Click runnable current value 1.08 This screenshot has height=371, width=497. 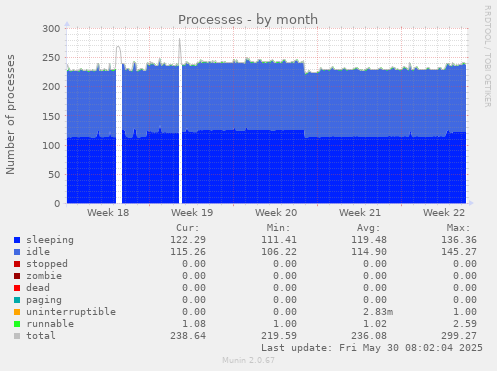tap(194, 324)
